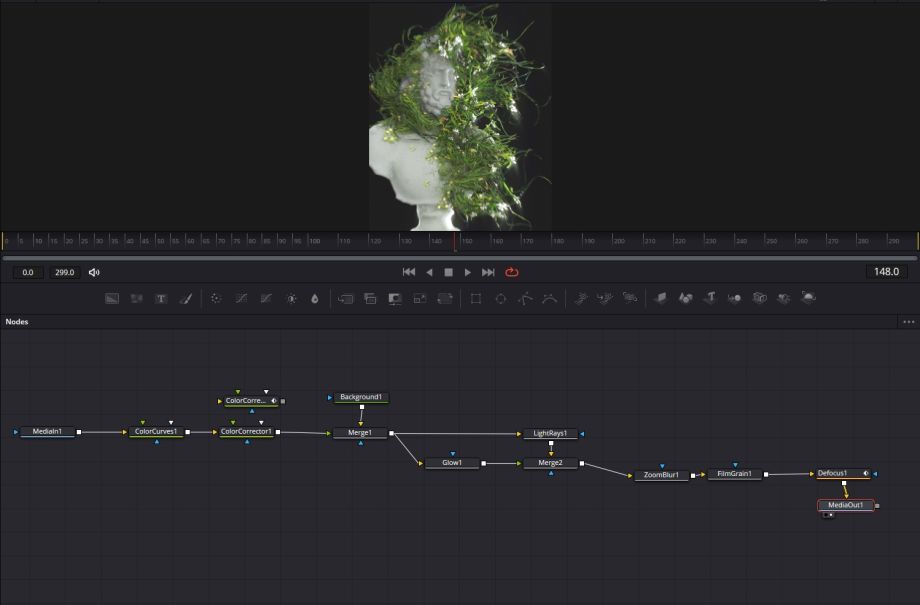Click the Renderer3D icon in the toolbar
The width and height of the screenshot is (920, 605).
point(809,298)
